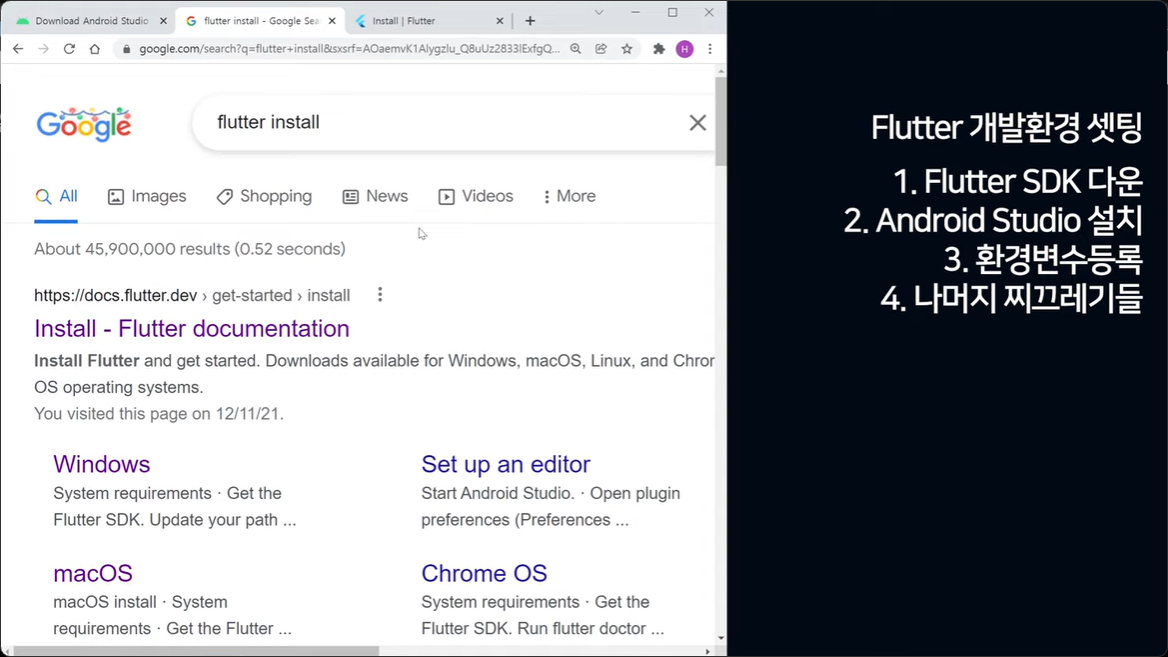Open Install - Flutter documentation link

pyautogui.click(x=191, y=328)
